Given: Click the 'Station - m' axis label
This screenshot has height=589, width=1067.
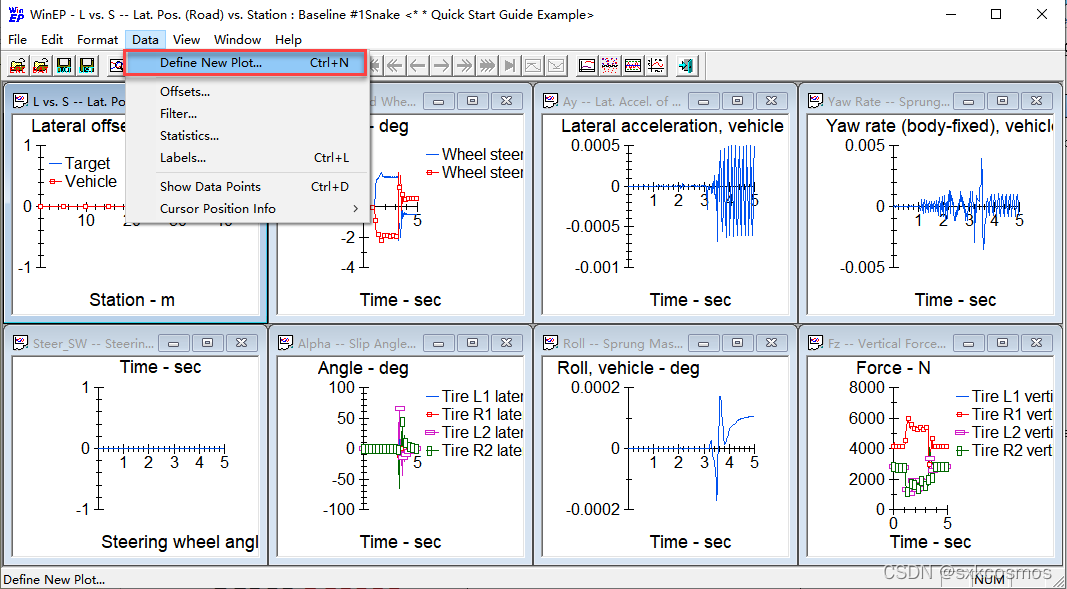Looking at the screenshot, I should [132, 300].
